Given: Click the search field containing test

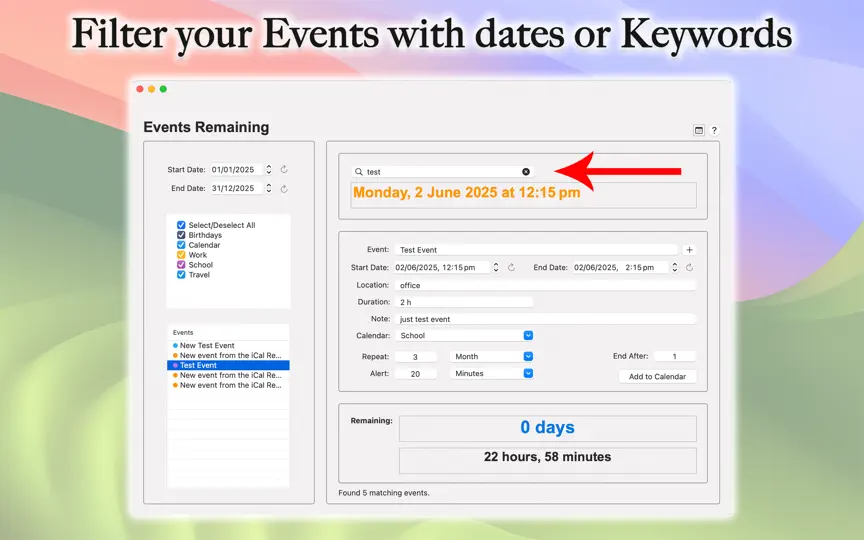Looking at the screenshot, I should click(x=442, y=172).
